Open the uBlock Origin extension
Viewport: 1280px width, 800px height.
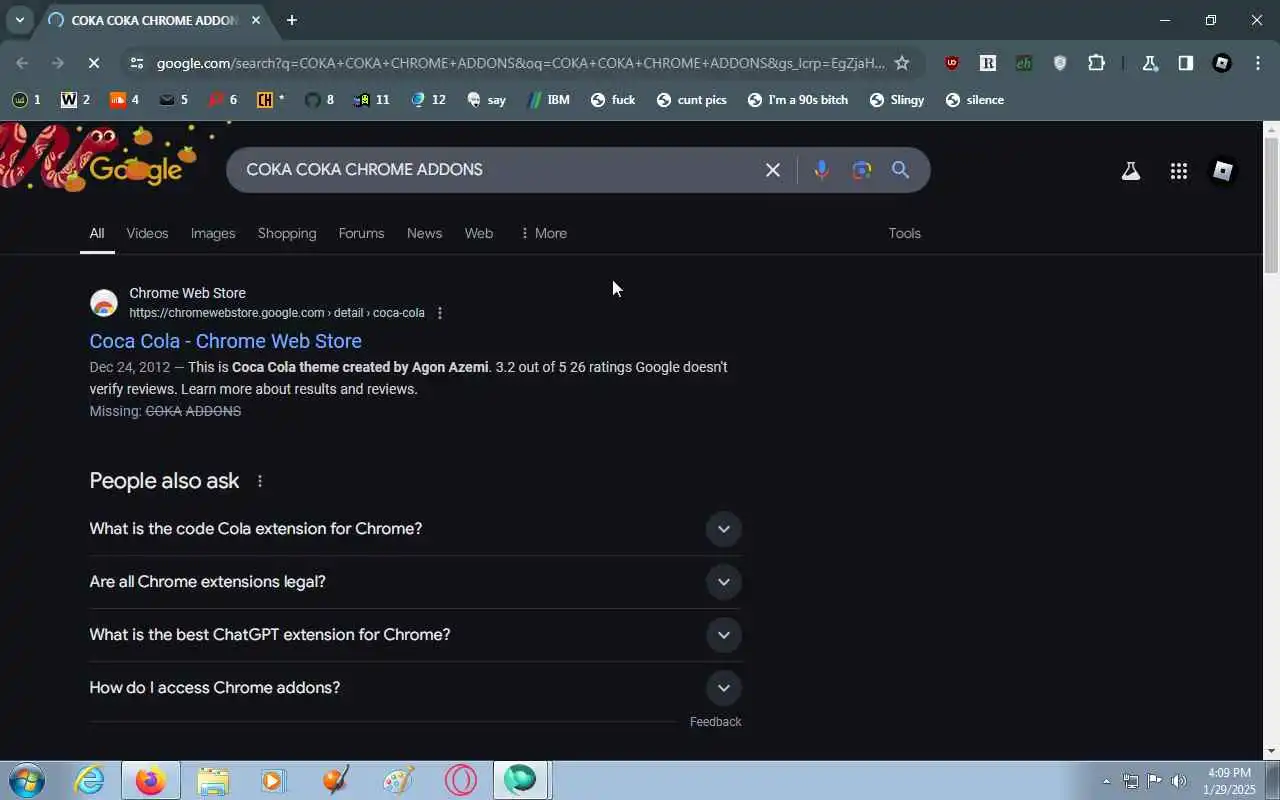[x=951, y=63]
